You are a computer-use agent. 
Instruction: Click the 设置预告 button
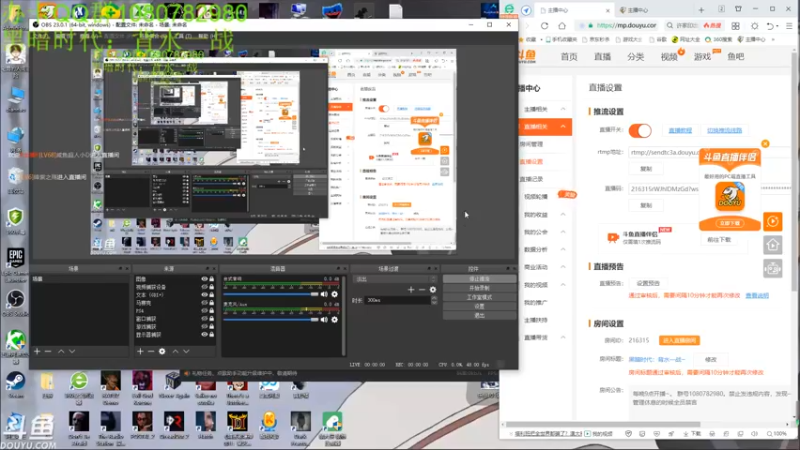pyautogui.click(x=648, y=283)
